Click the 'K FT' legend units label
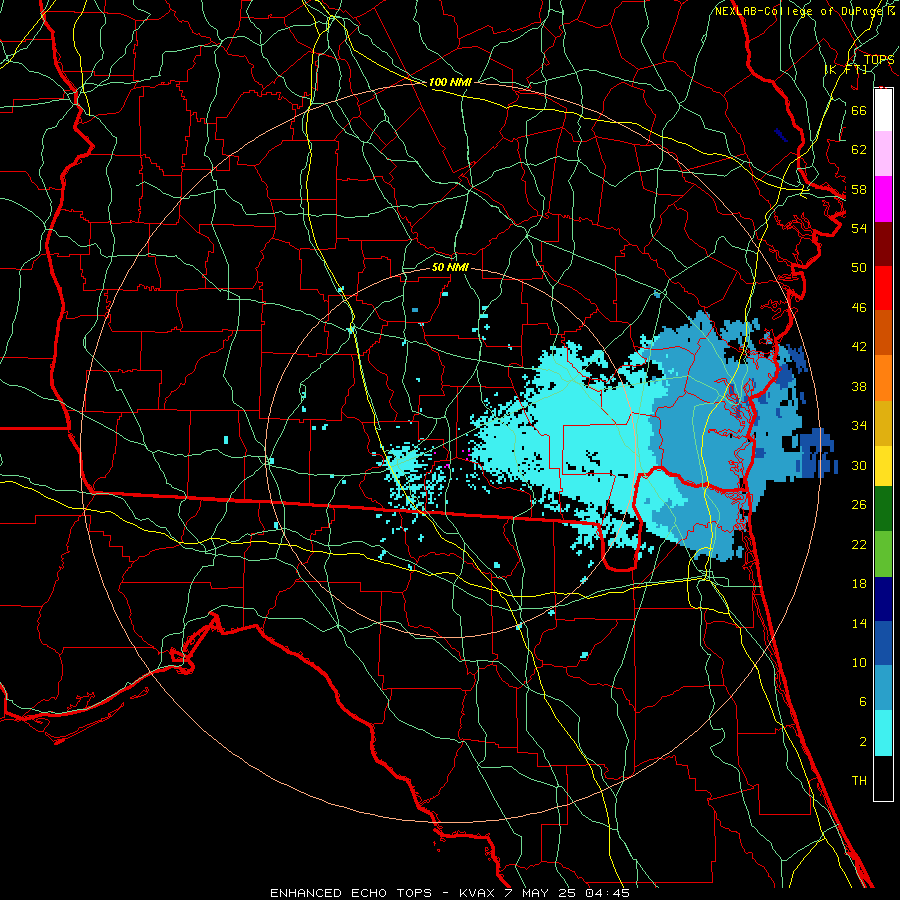This screenshot has width=900, height=900. (846, 69)
